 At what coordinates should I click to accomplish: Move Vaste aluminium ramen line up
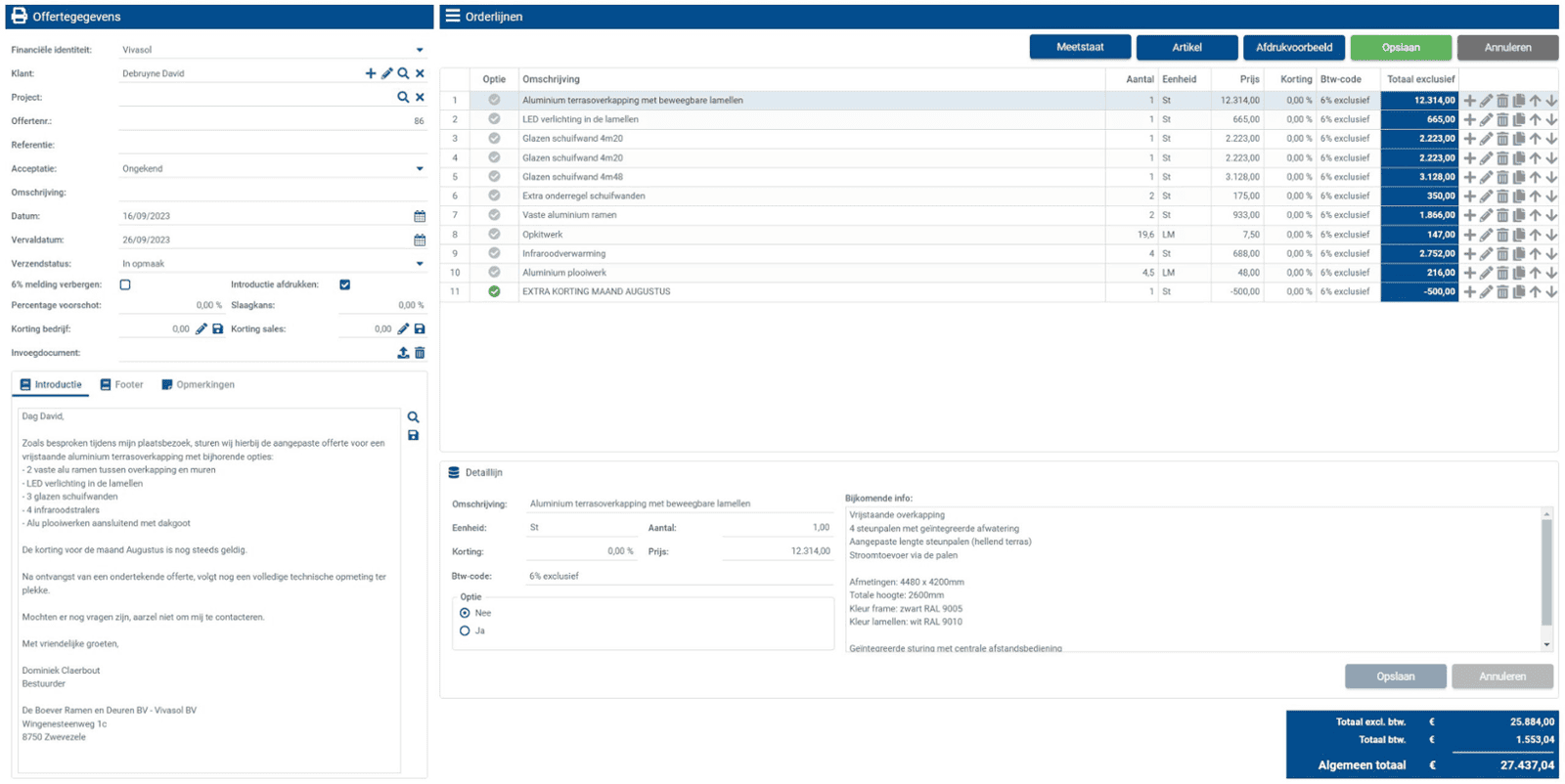[x=1536, y=215]
